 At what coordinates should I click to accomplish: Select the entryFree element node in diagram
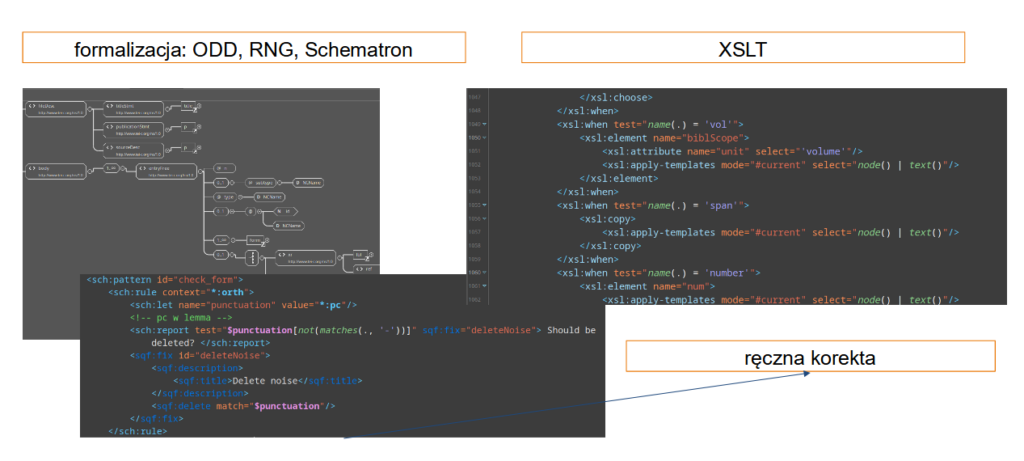click(166, 172)
